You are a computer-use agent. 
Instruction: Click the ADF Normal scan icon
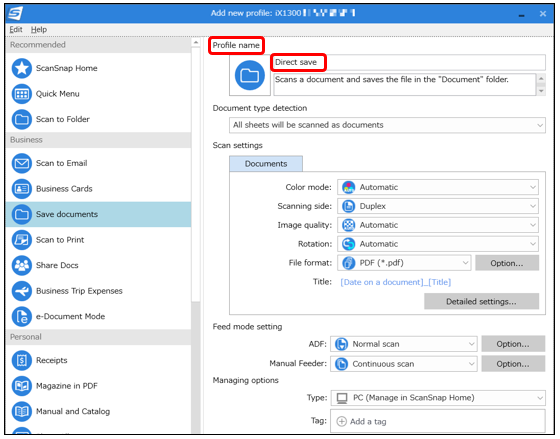pos(341,344)
